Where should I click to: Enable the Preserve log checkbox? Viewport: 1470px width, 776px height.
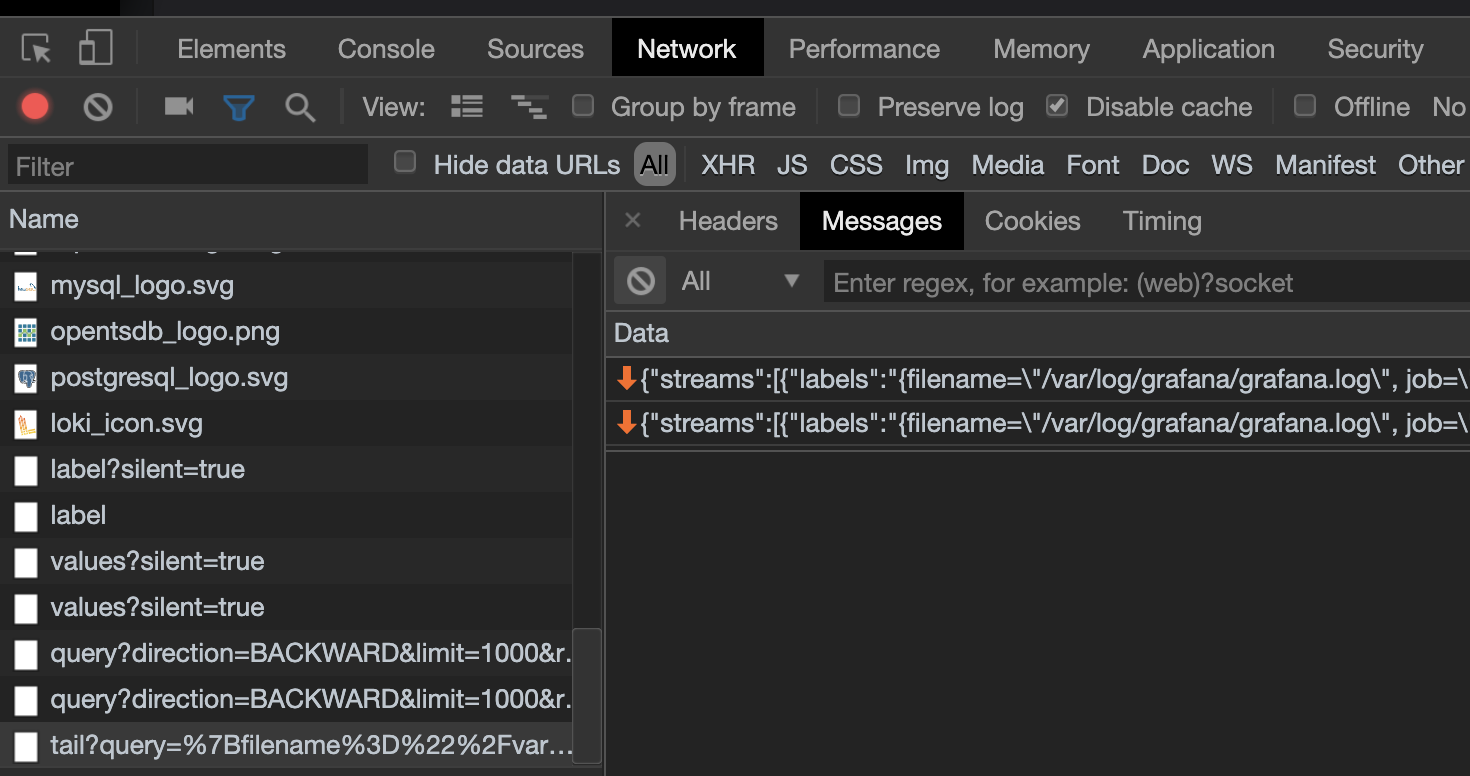pyautogui.click(x=849, y=106)
